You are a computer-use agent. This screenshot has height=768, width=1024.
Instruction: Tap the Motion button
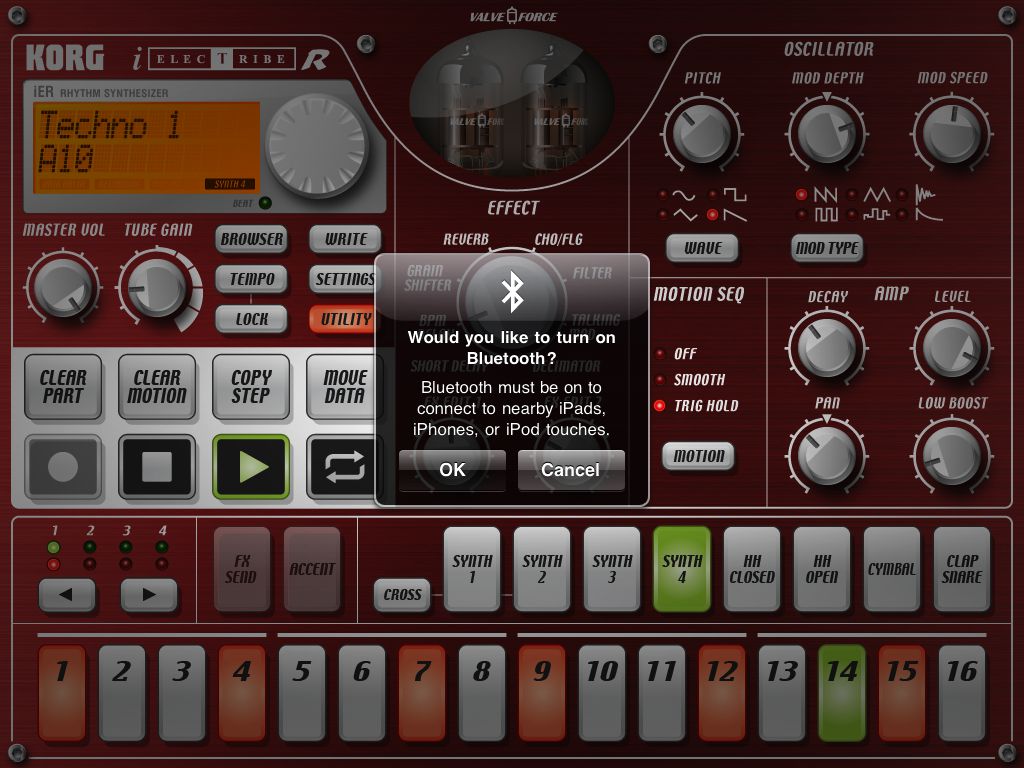[699, 456]
